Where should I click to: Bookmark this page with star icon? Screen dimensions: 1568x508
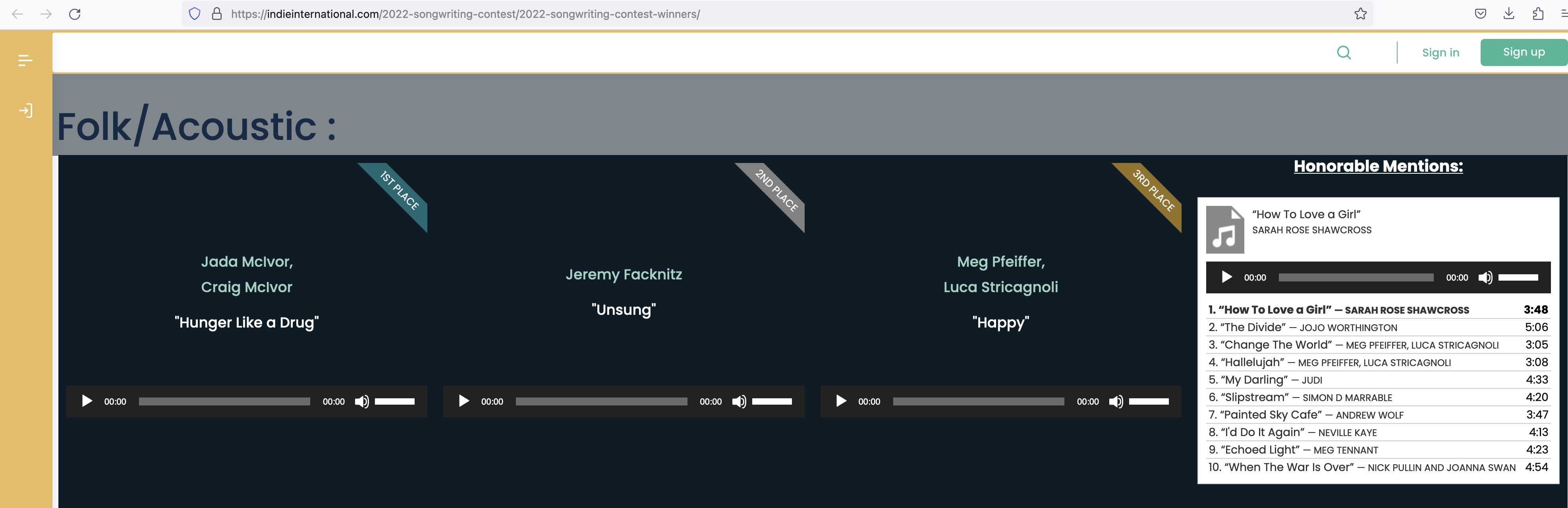(x=1360, y=14)
